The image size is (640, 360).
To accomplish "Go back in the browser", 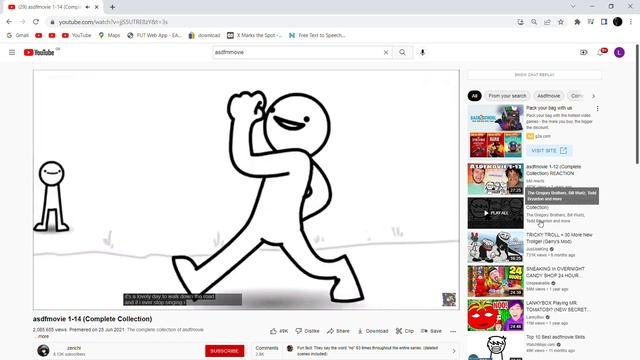I will click(x=9, y=22).
